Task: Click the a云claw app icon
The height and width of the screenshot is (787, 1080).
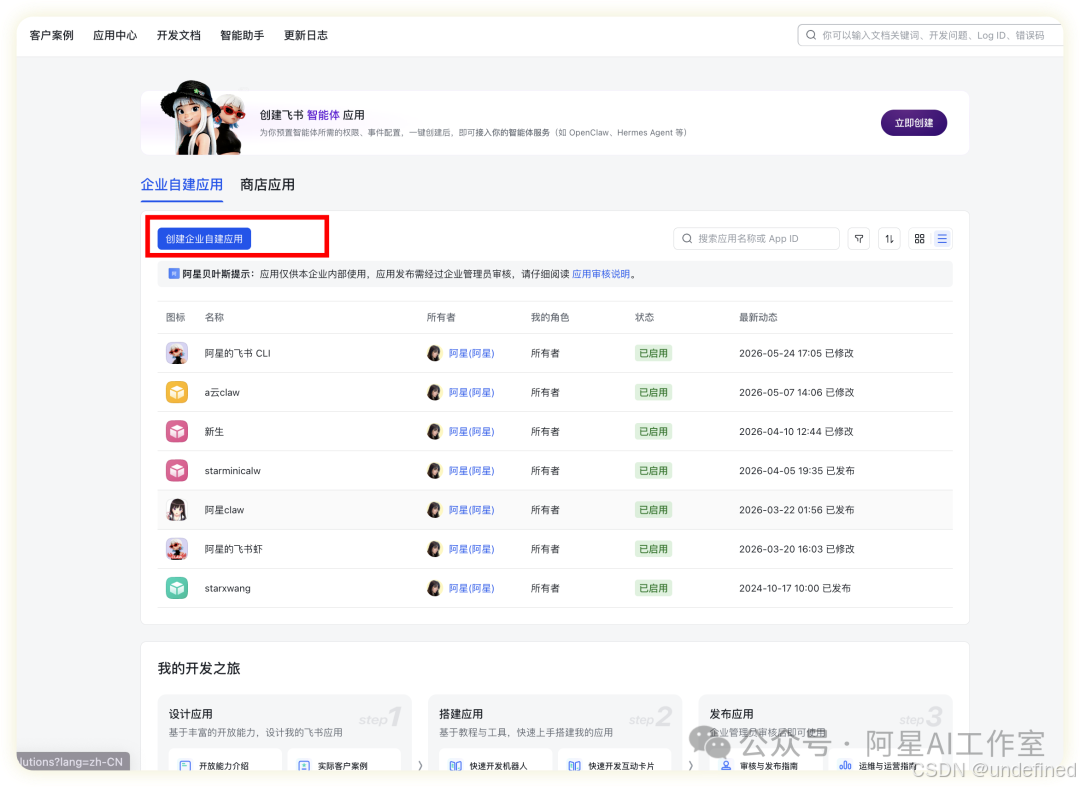Action: click(x=177, y=392)
